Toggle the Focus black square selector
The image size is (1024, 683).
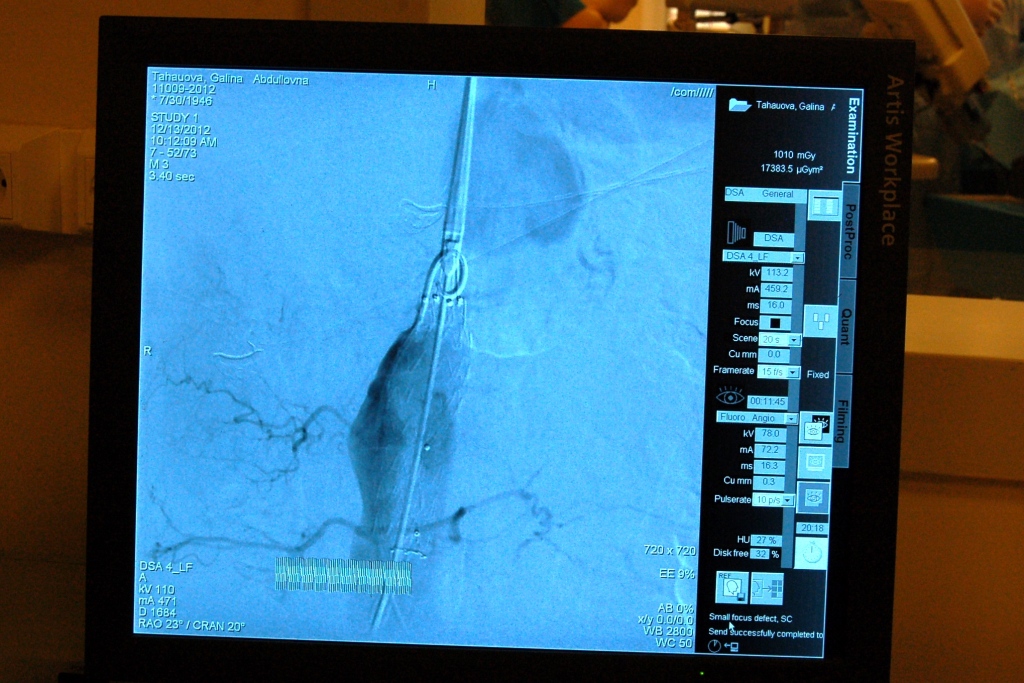[775, 323]
